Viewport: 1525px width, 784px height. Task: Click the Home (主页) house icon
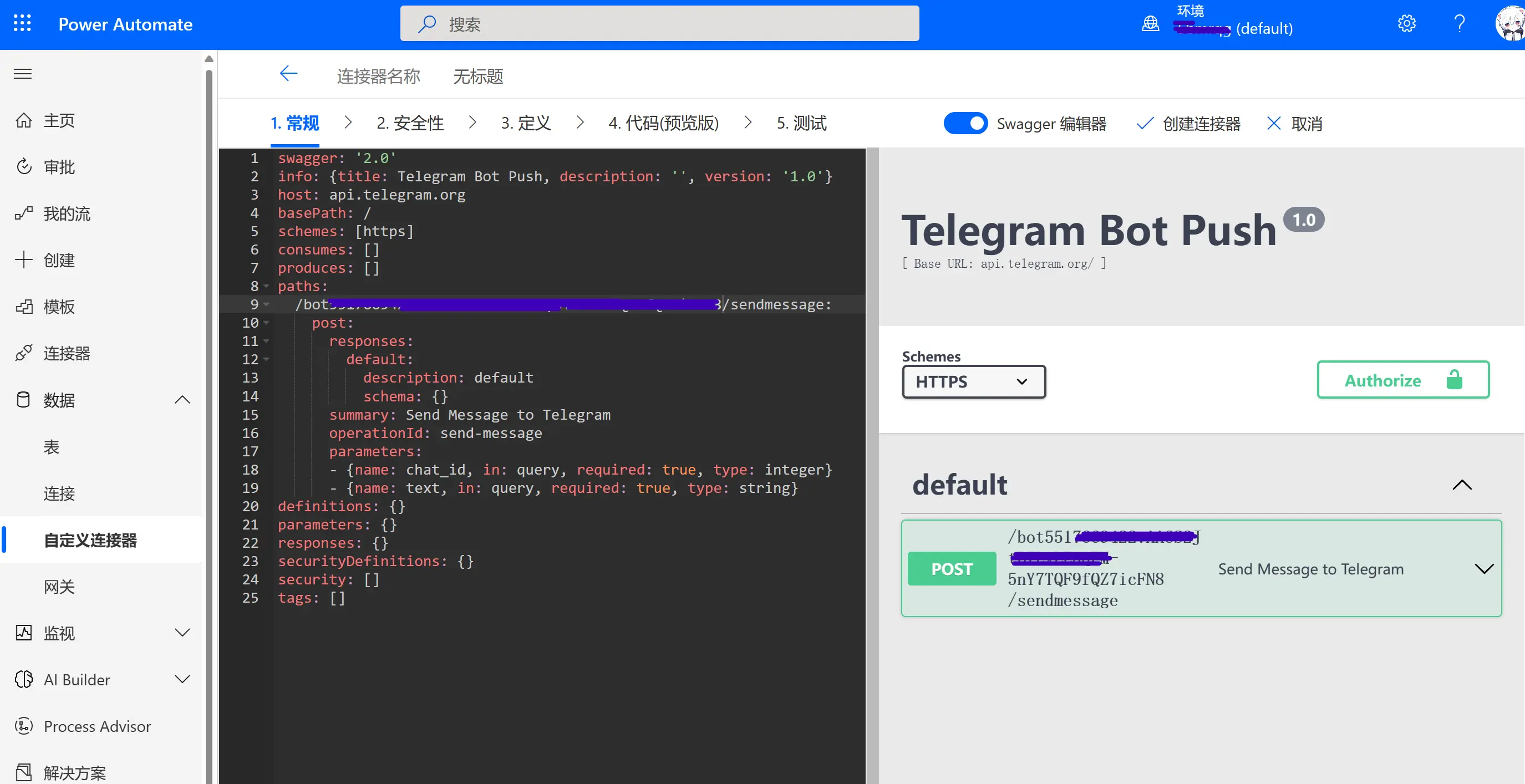pyautogui.click(x=24, y=120)
